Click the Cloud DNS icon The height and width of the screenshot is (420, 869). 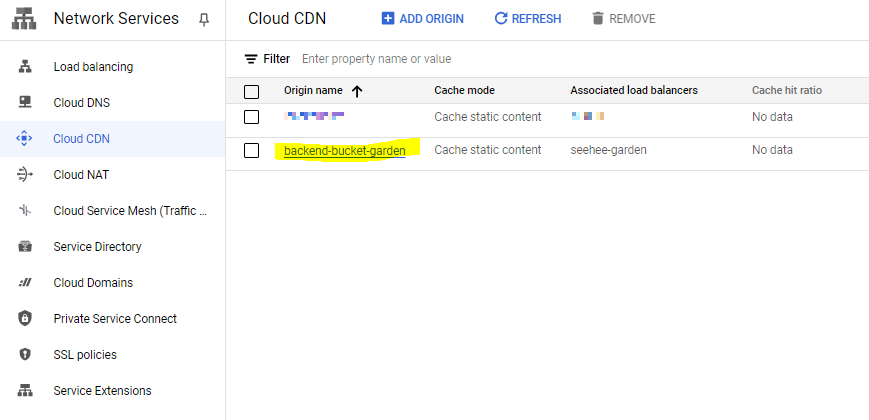25,103
